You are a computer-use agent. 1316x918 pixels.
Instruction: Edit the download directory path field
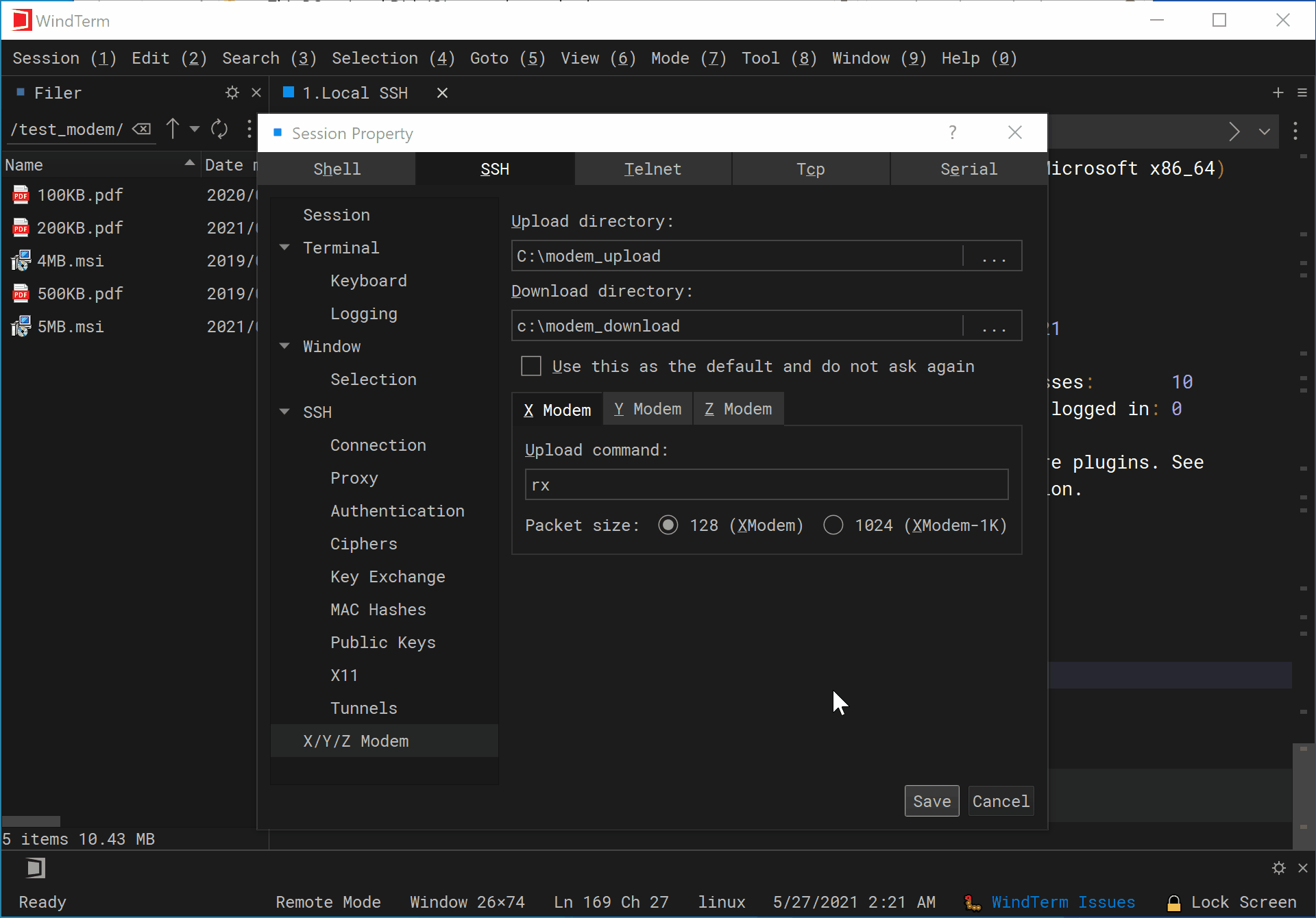point(738,325)
